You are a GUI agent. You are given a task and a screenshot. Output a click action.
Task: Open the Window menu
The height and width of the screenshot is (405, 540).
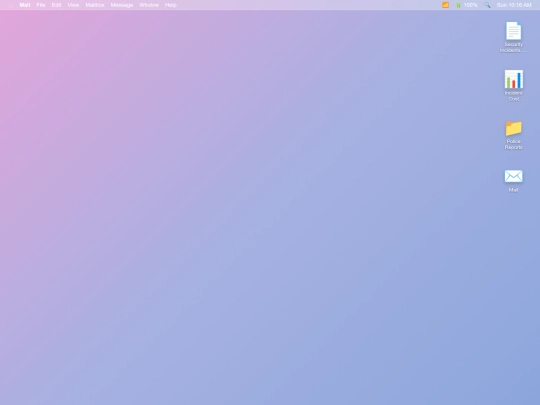149,5
